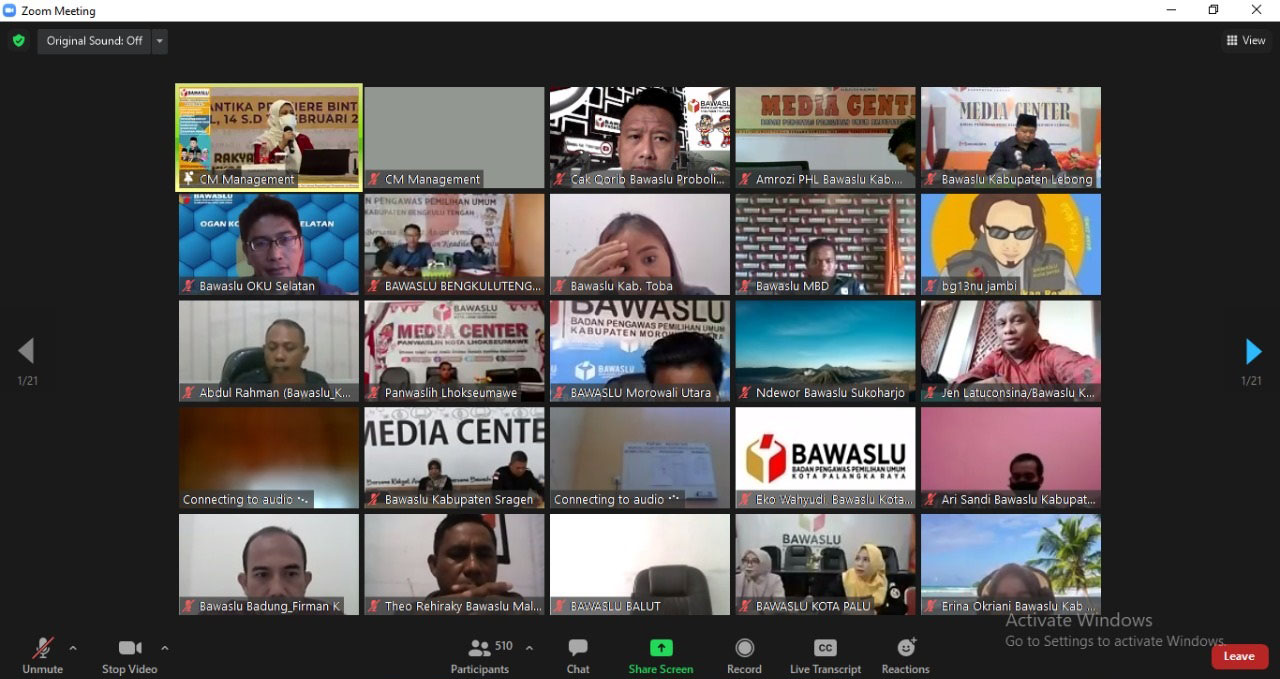
Task: Select Bawaslu Kab. Toba video tile
Action: pos(640,244)
